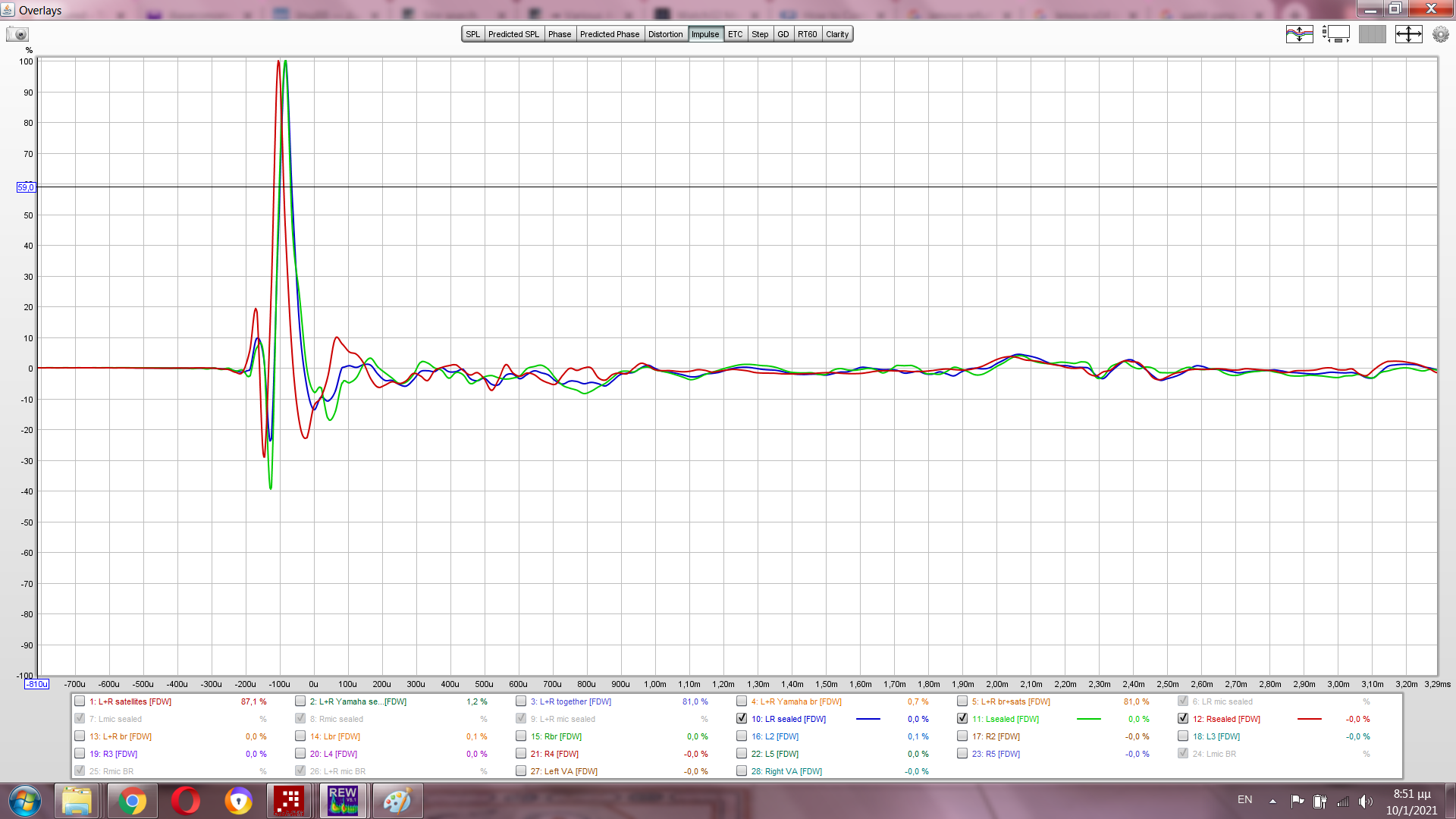Show the 27: Left VA trace
This screenshot has height=819, width=1456.
click(x=521, y=771)
